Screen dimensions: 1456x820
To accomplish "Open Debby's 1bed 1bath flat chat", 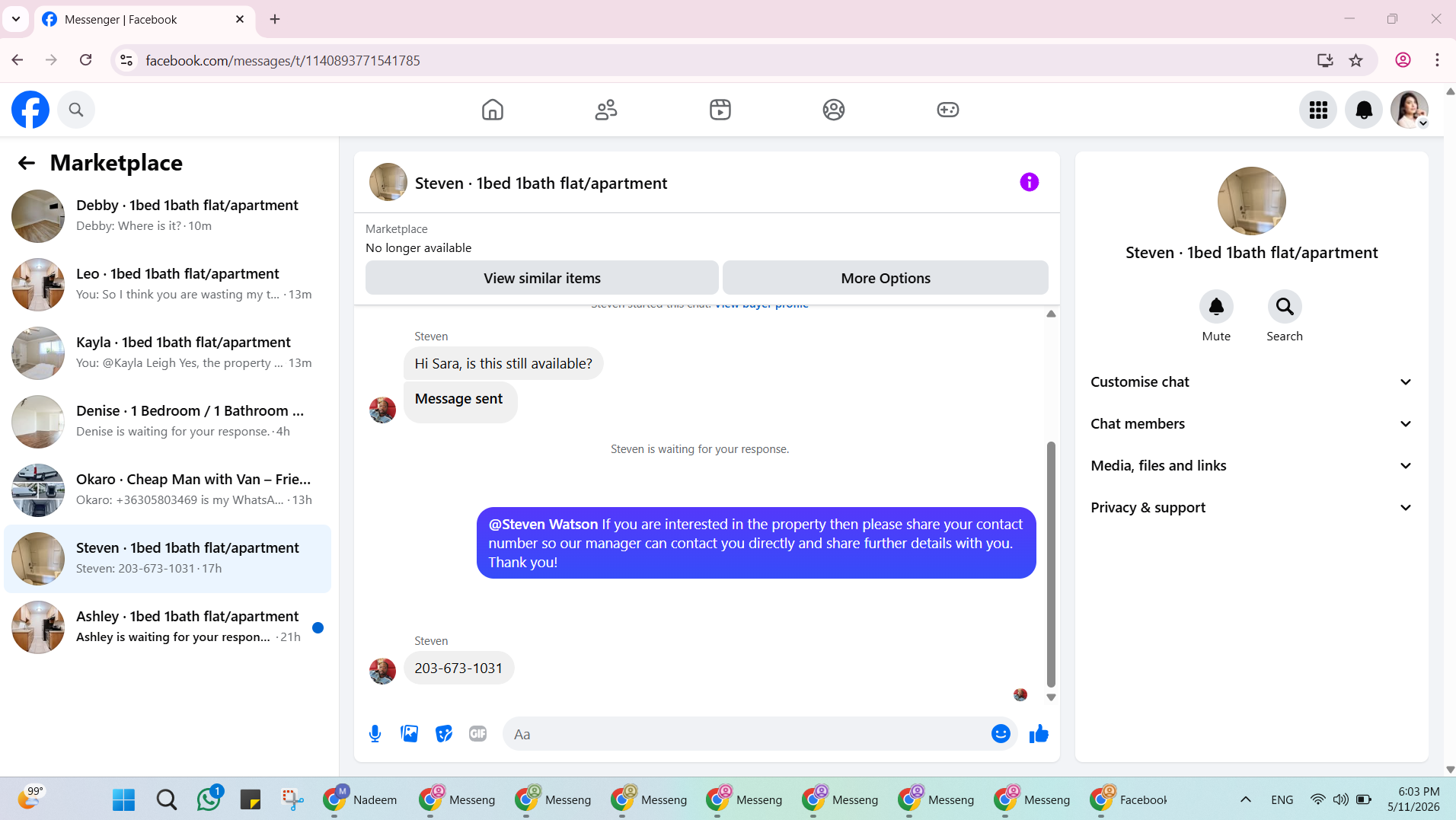I will click(x=168, y=216).
